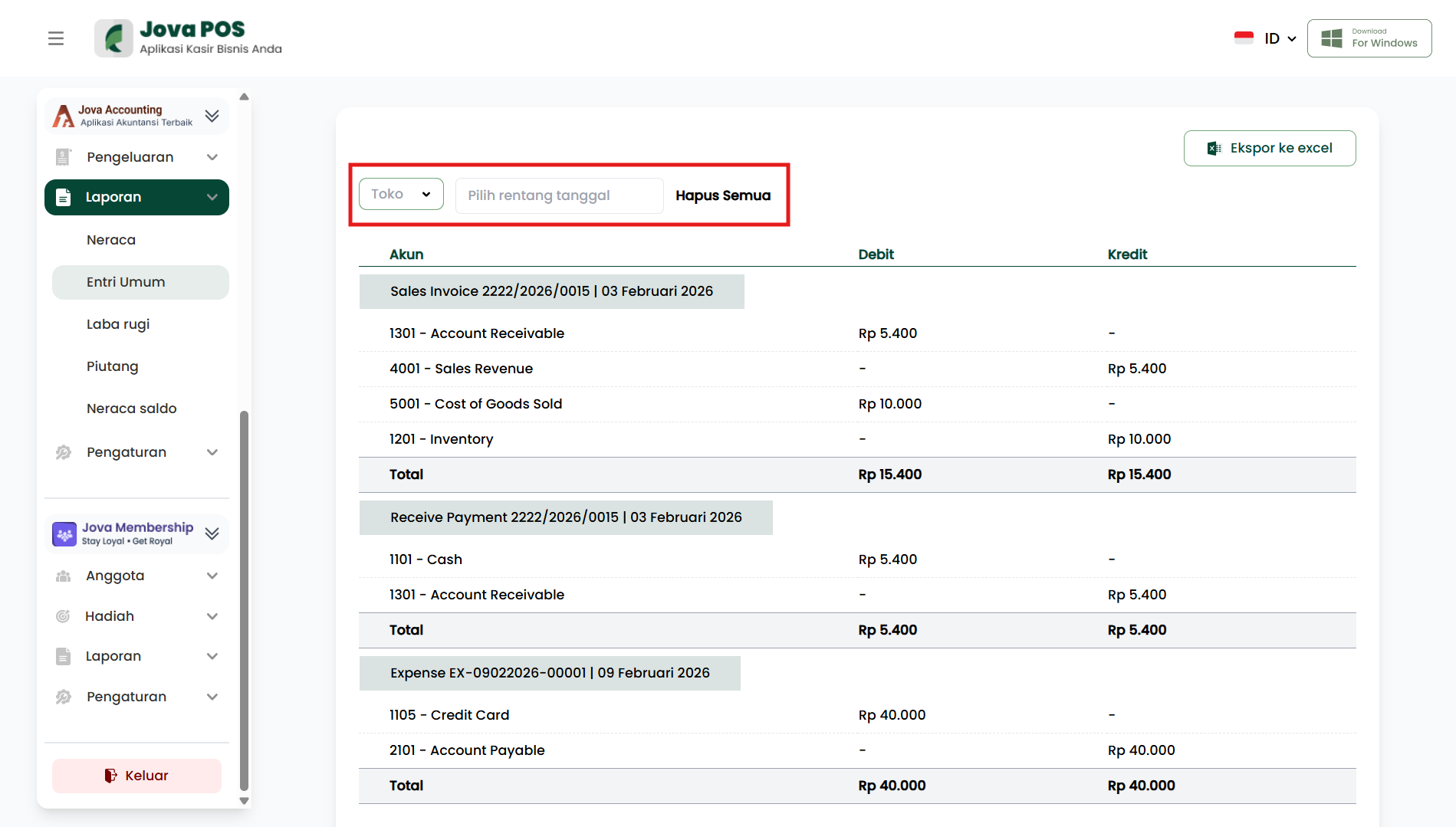This screenshot has width=1456, height=827.
Task: Select Laba rugi in sidebar
Action: click(118, 324)
